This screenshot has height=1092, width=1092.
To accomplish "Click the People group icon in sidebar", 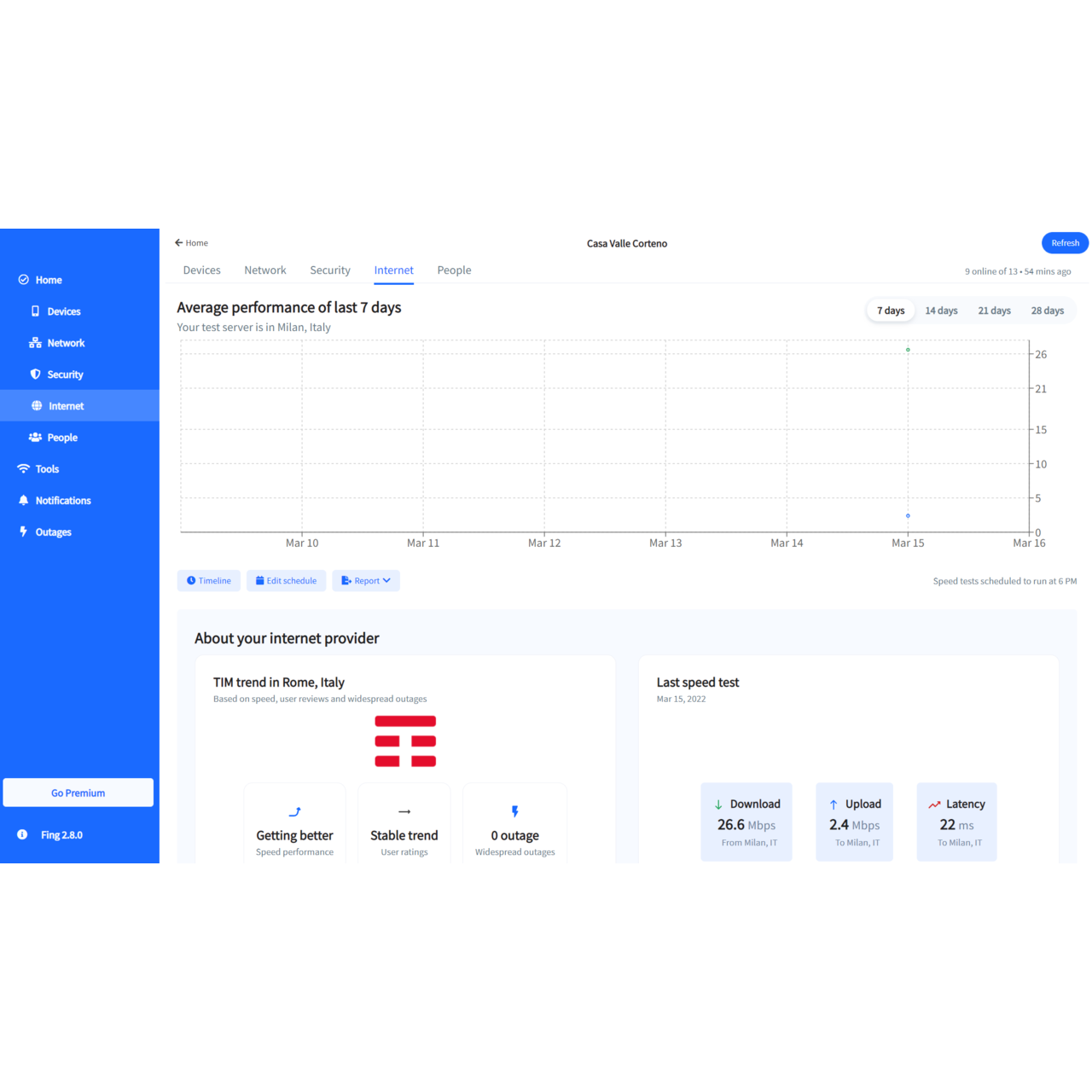I will [35, 438].
